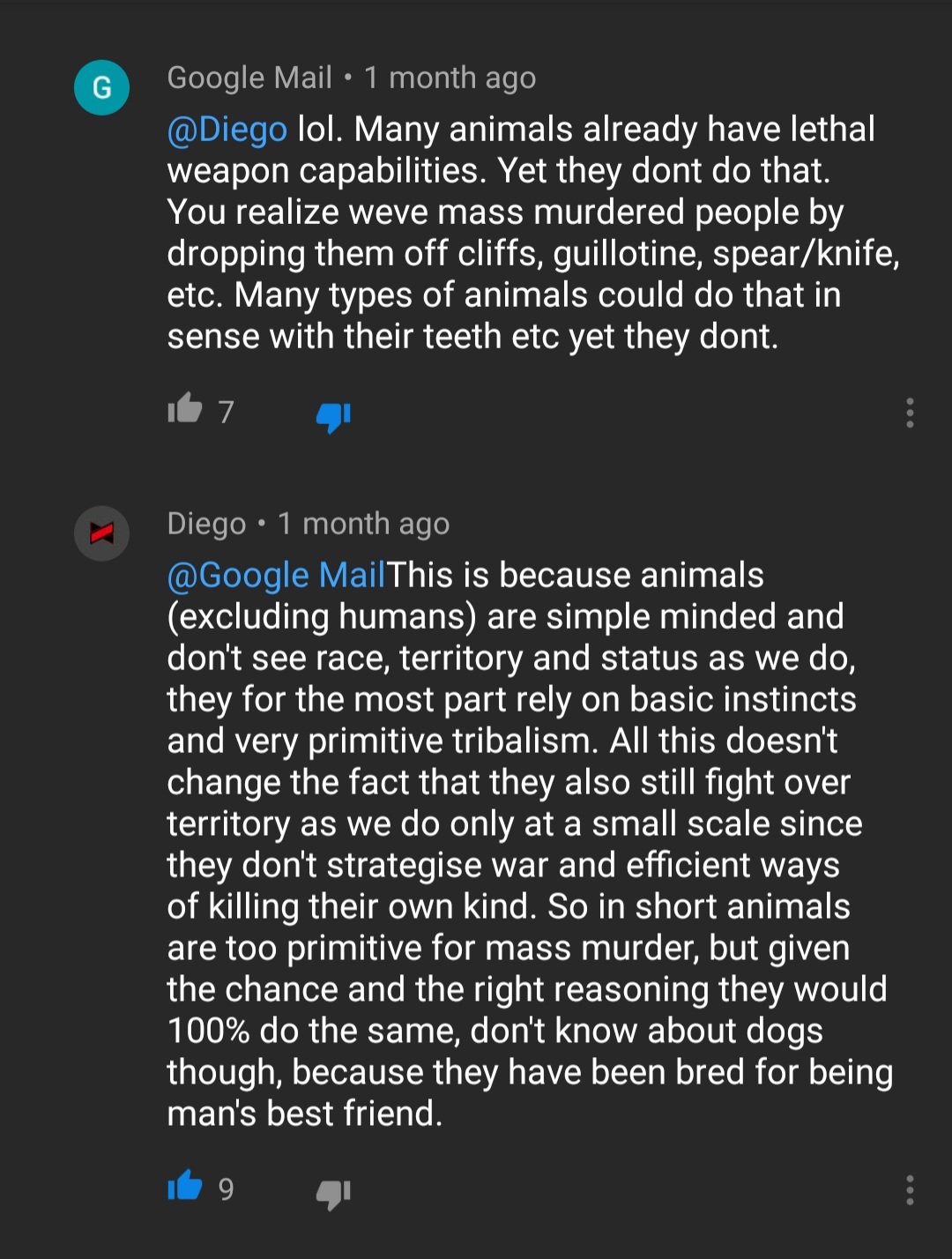This screenshot has width=952, height=1259.
Task: Unlike Diego's comment using blue thumbs up
Action: [185, 1187]
